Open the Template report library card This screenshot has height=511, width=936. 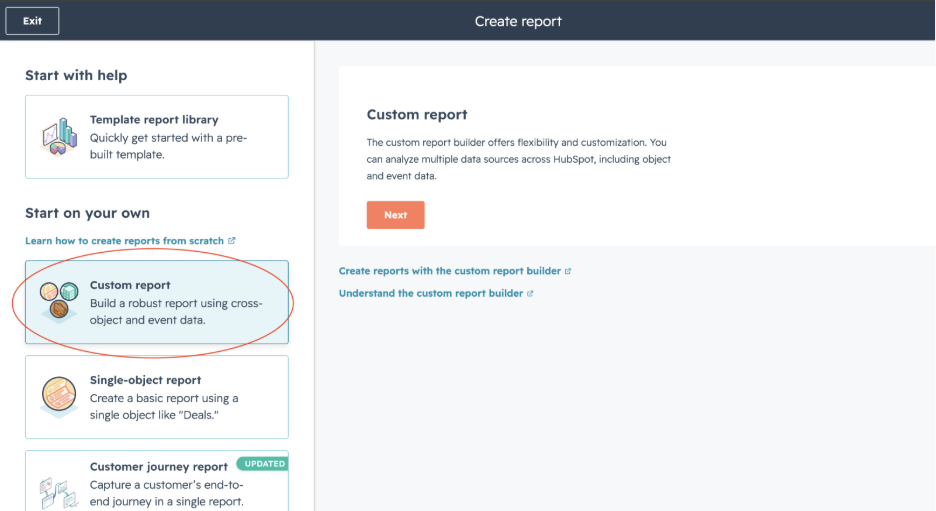pyautogui.click(x=157, y=137)
